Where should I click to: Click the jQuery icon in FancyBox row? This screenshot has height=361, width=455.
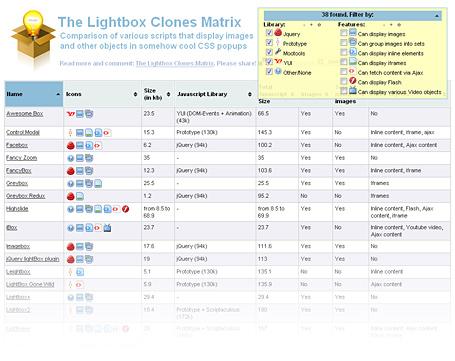pos(70,171)
